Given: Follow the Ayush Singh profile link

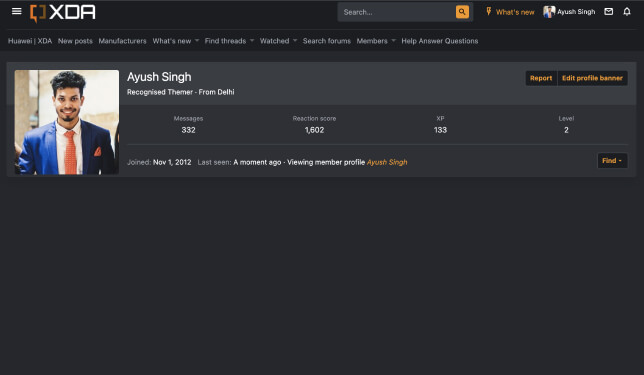Looking at the screenshot, I should [387, 162].
